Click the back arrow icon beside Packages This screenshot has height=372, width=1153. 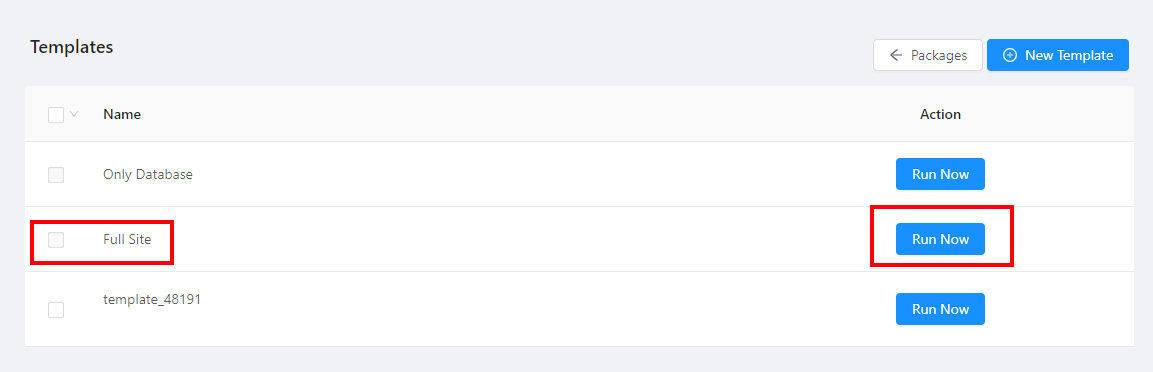click(895, 55)
